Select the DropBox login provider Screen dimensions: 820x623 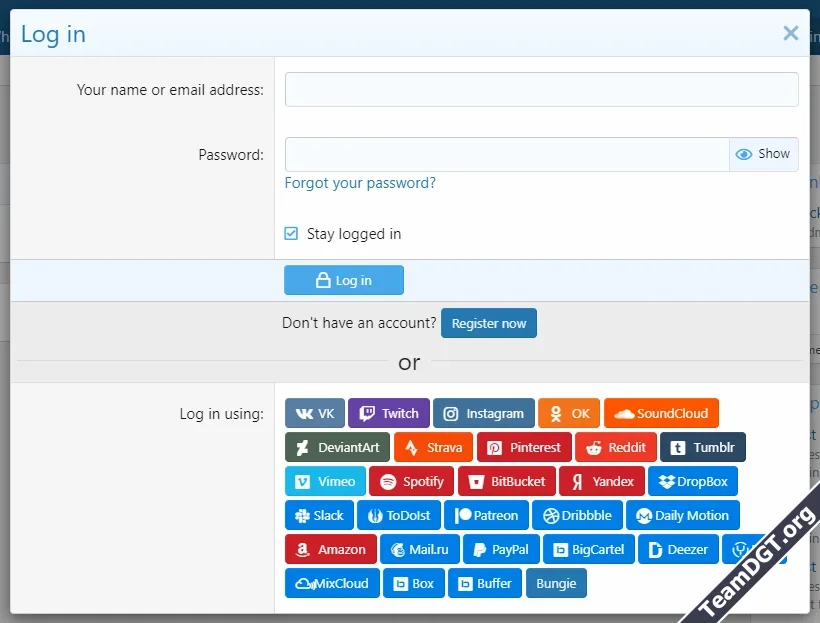tap(693, 481)
